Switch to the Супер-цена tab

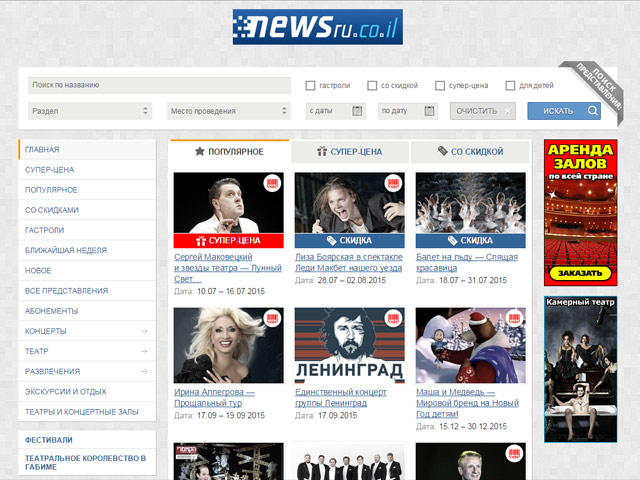coord(350,151)
